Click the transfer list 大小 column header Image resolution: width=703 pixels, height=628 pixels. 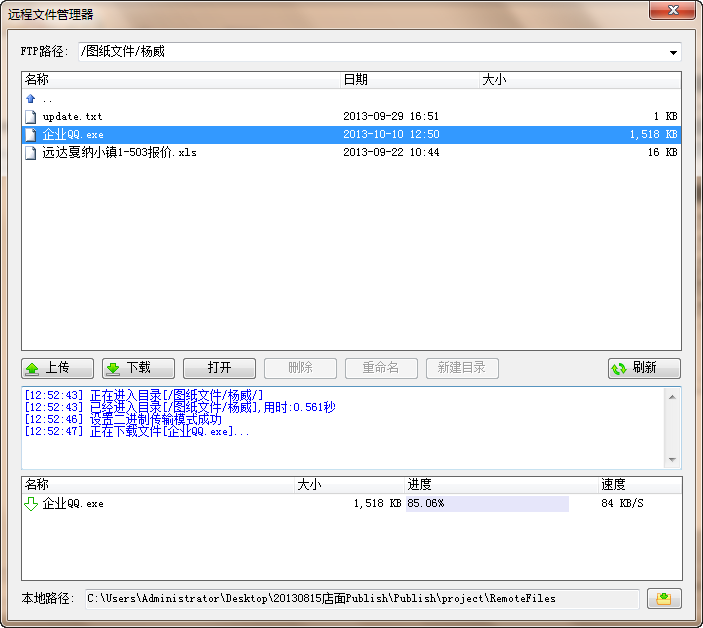pos(349,485)
